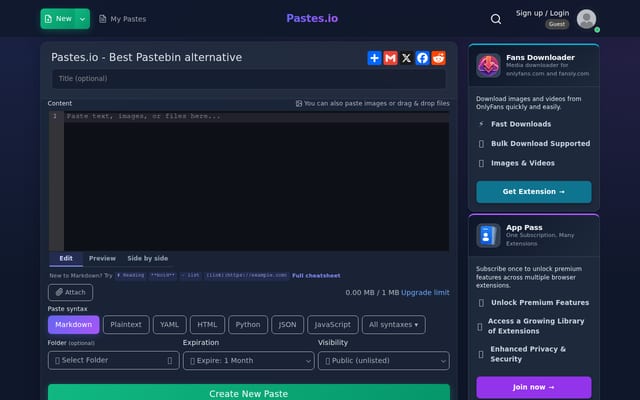Click the App Pass title
This screenshot has width=640, height=400.
(x=524, y=228)
